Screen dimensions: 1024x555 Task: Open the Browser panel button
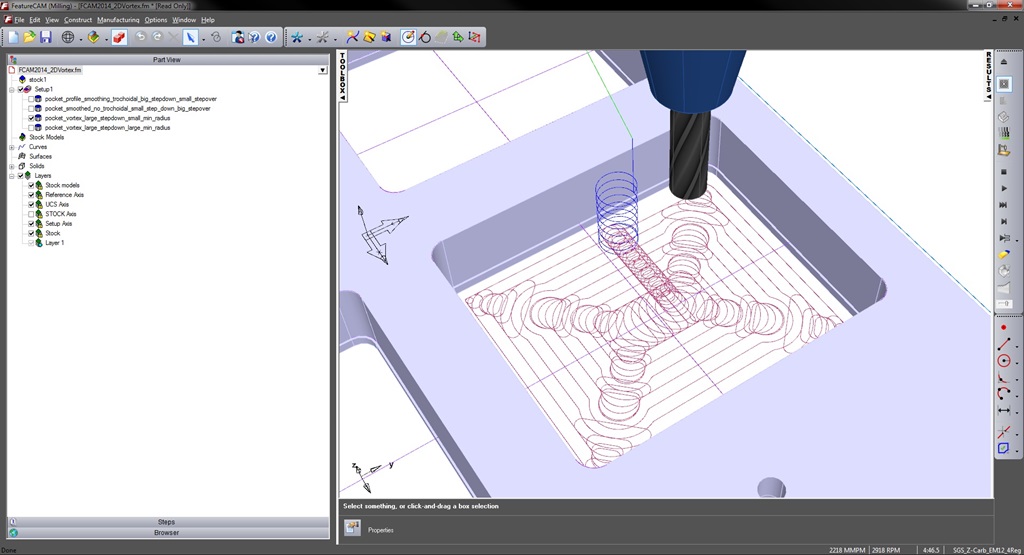click(166, 533)
